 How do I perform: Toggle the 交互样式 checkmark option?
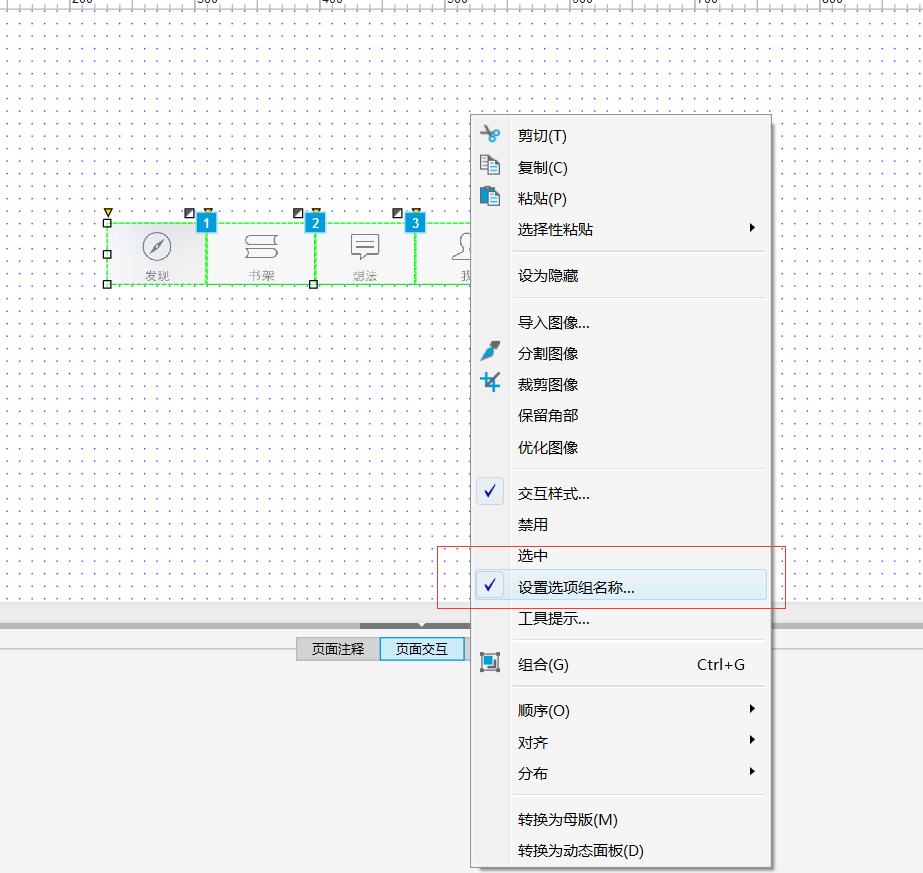click(553, 493)
